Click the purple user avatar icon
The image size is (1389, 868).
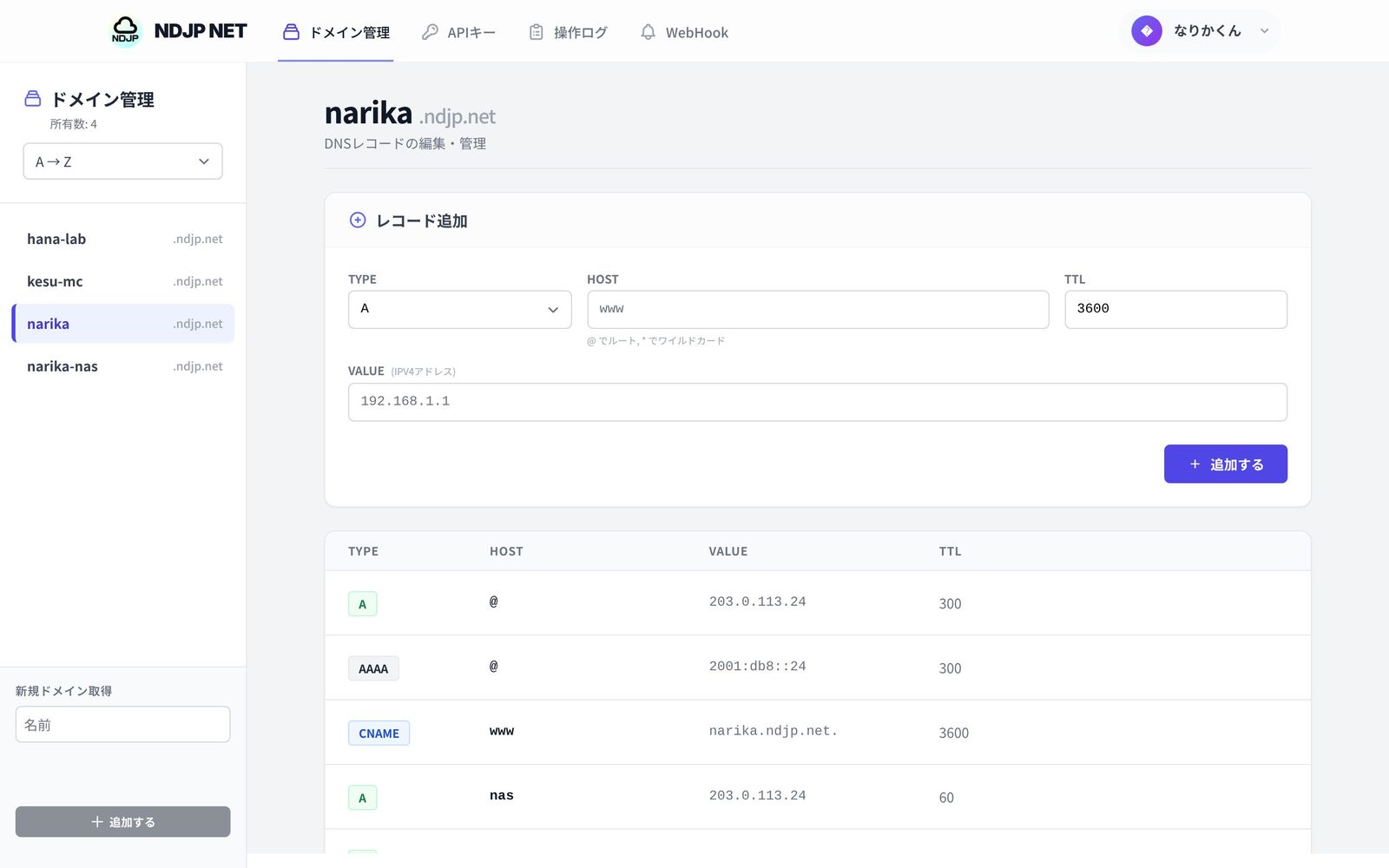point(1147,30)
